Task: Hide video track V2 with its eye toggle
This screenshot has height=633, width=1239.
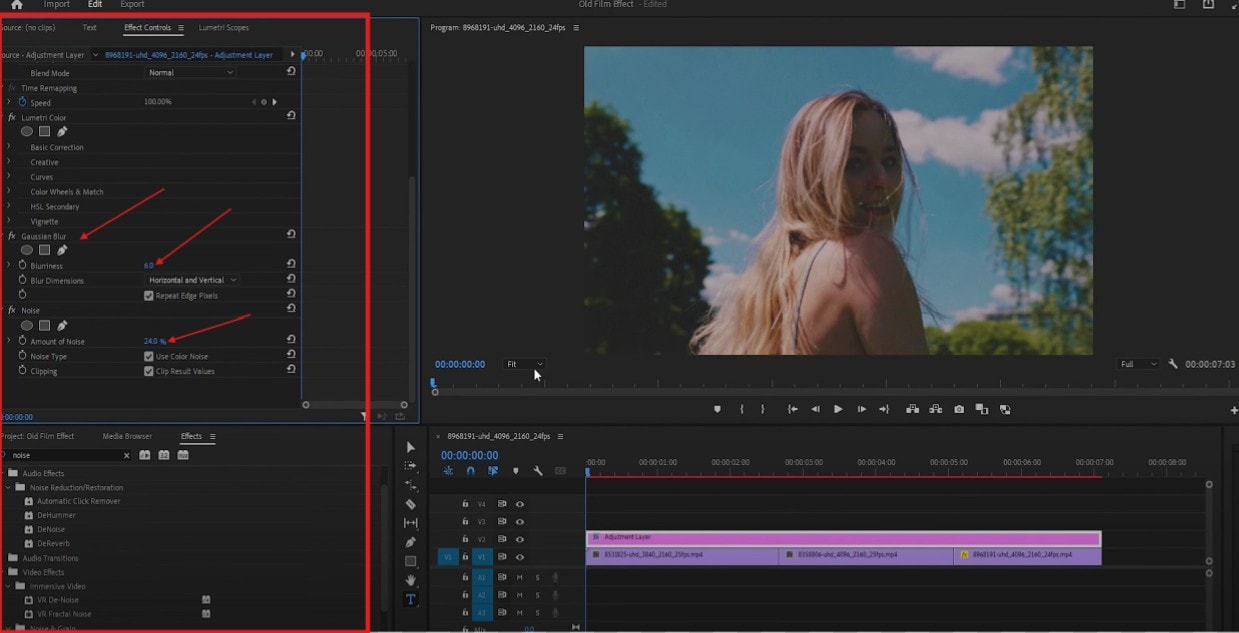Action: 520,540
